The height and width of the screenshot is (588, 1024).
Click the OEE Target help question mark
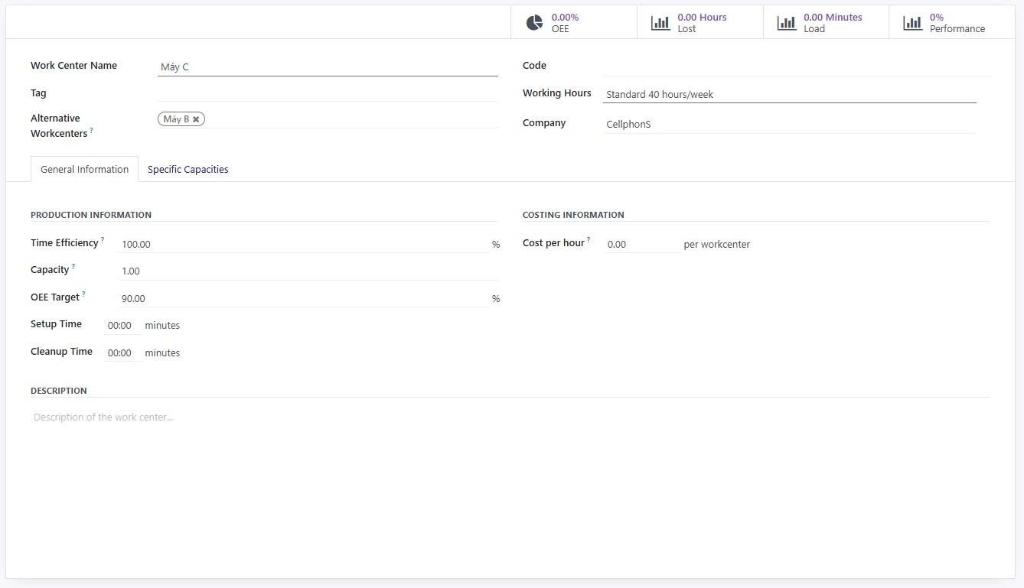pos(83,295)
